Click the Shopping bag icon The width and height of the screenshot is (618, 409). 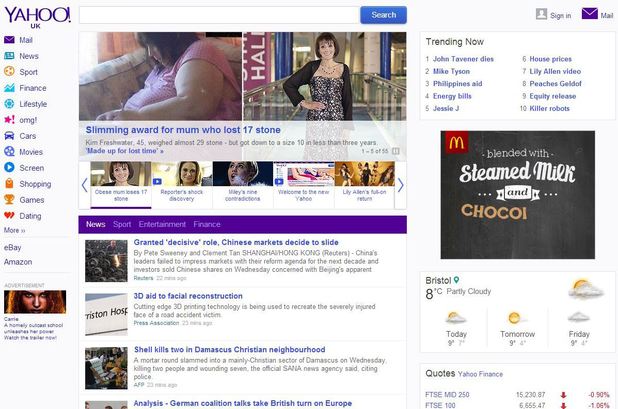pos(9,184)
